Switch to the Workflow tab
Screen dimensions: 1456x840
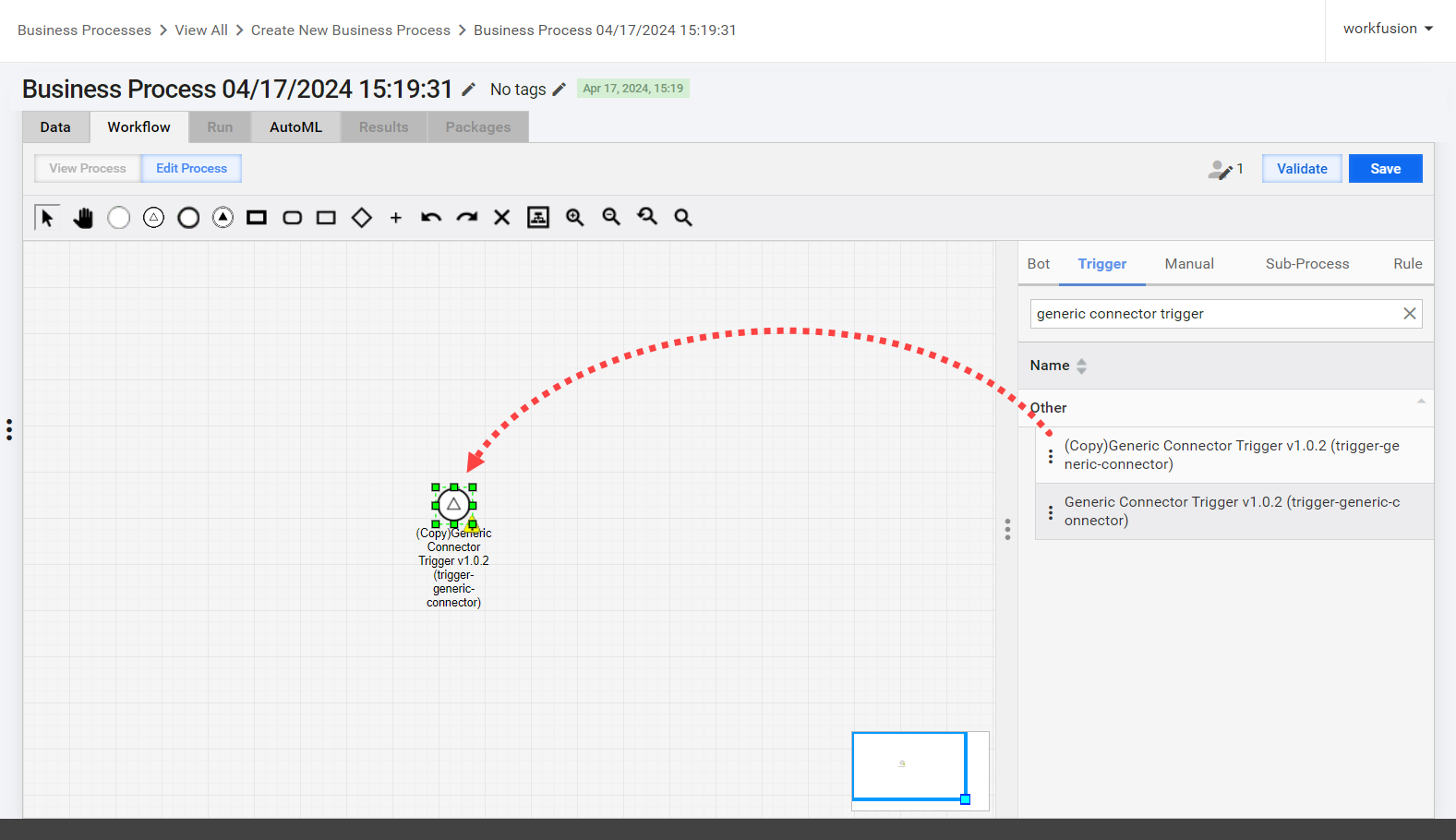[x=138, y=127]
